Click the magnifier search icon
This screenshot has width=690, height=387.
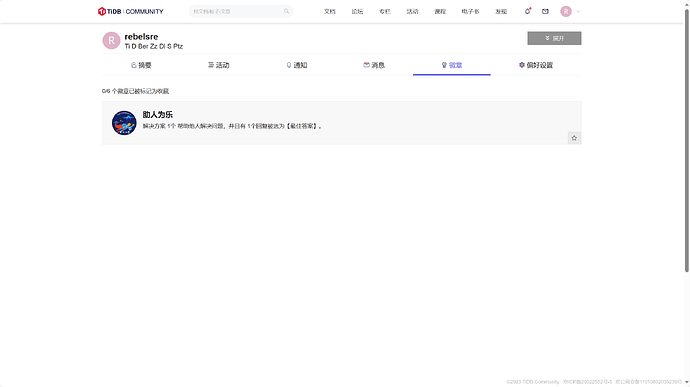pos(286,11)
